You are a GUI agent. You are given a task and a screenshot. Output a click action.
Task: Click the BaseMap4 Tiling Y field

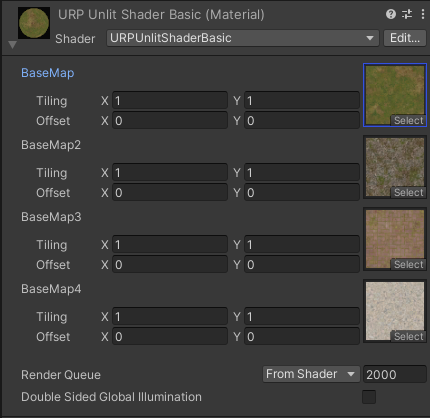tap(302, 317)
